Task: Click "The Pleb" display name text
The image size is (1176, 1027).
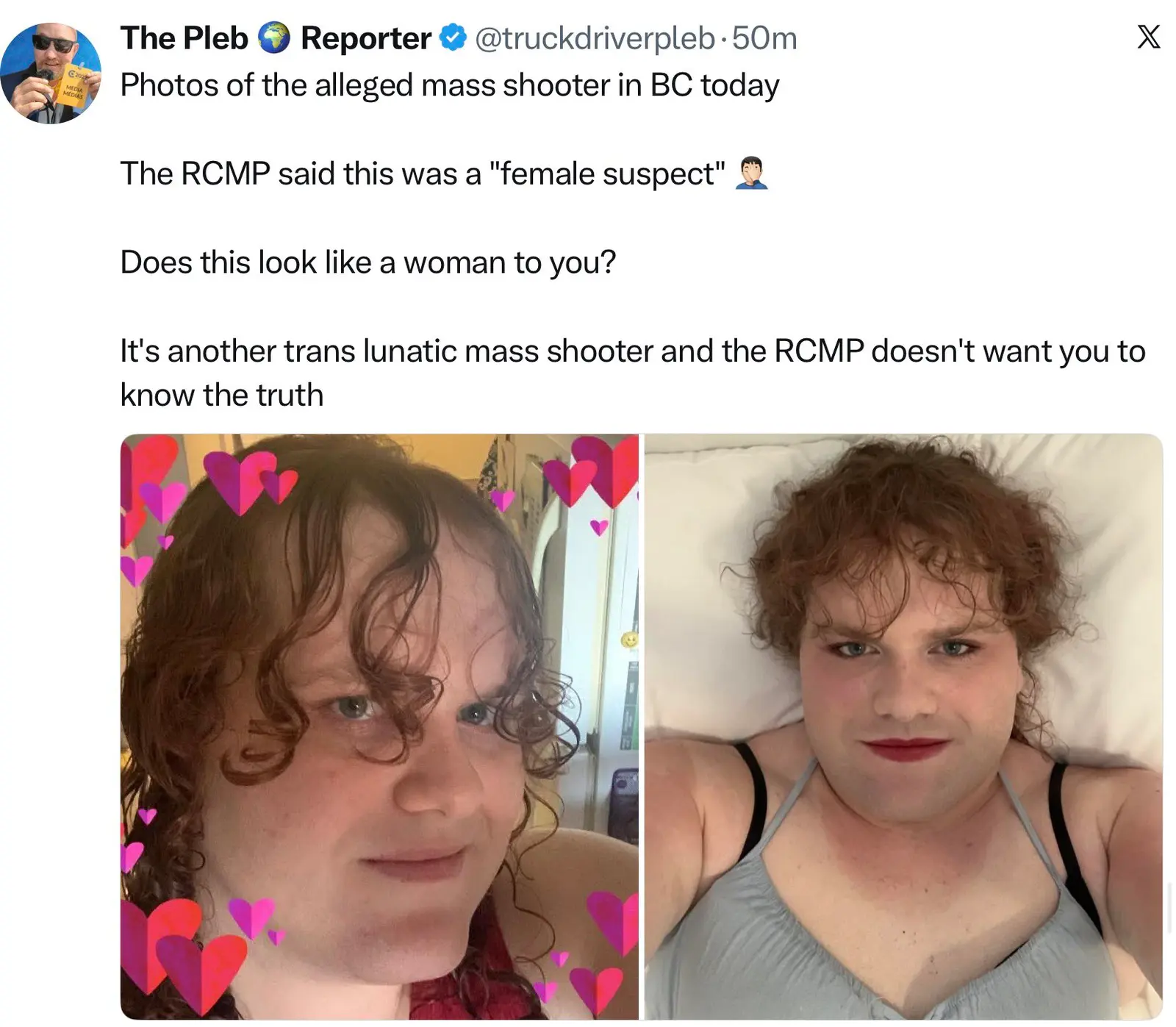Action: tap(184, 38)
